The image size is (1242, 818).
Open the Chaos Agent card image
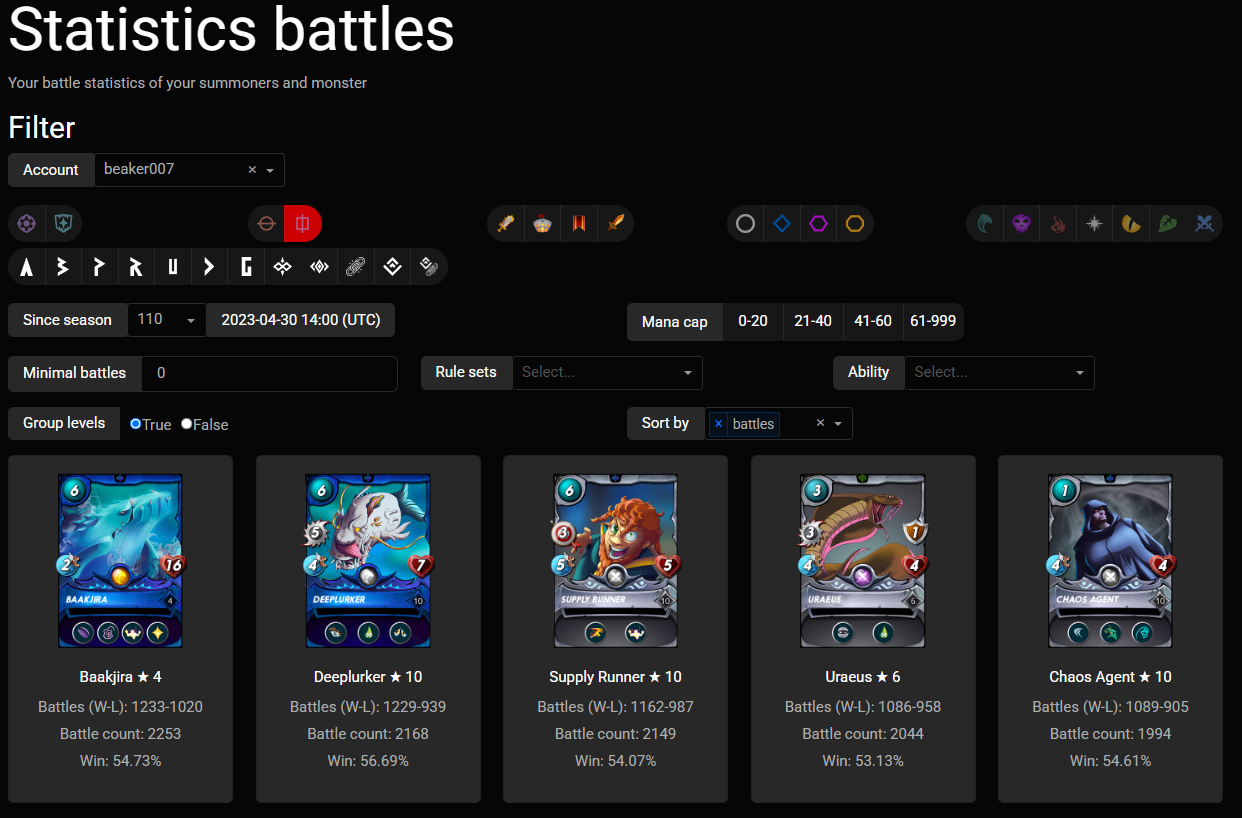tap(1110, 561)
